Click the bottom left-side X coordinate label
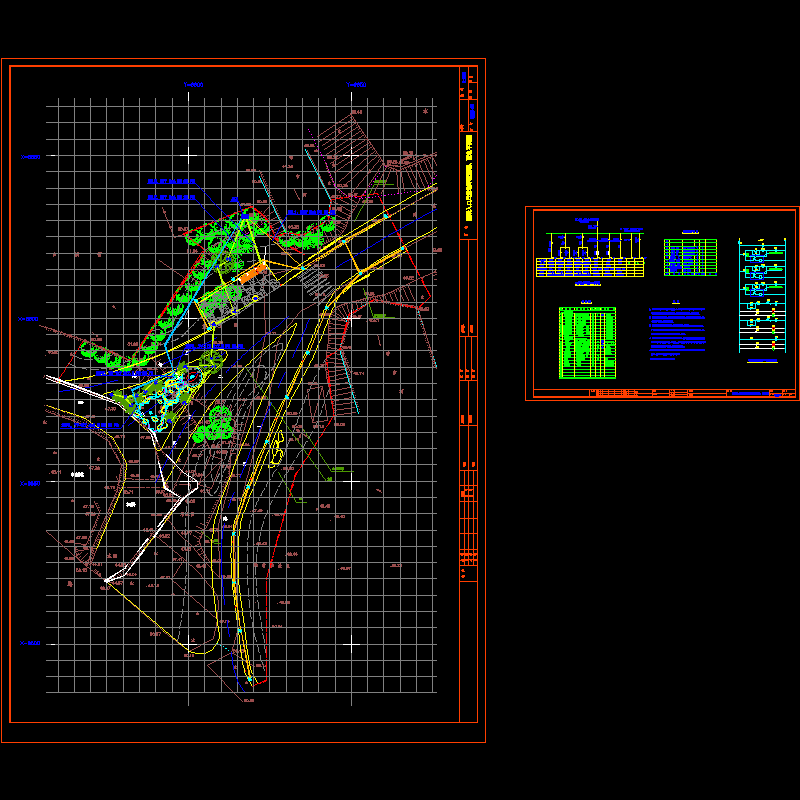The height and width of the screenshot is (800, 800). 30,643
